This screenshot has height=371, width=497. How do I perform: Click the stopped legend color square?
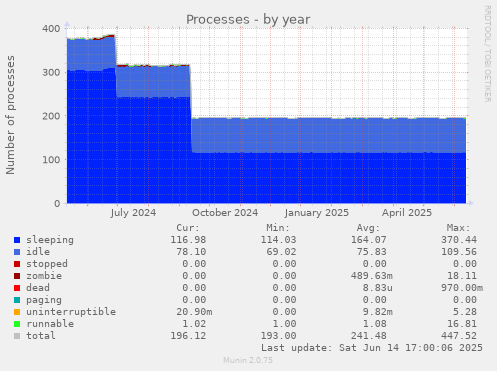tap(17, 264)
